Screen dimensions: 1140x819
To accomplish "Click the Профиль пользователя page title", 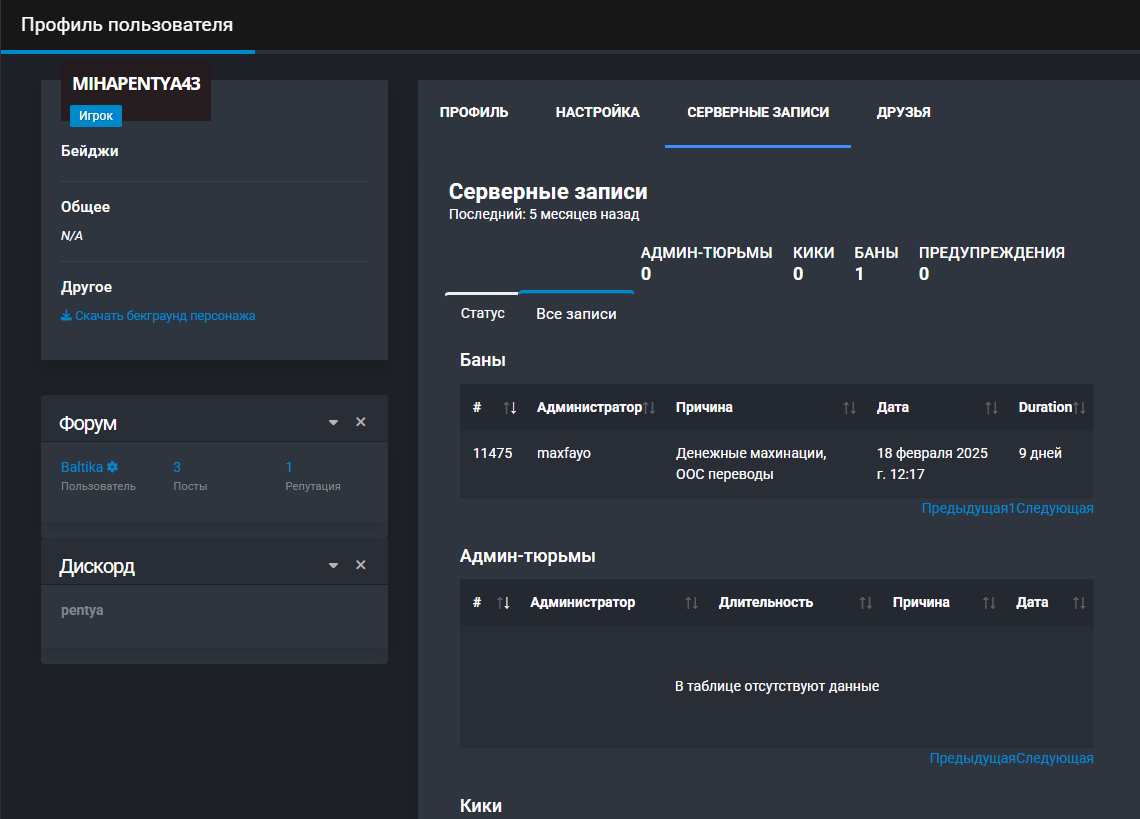I will click(127, 25).
